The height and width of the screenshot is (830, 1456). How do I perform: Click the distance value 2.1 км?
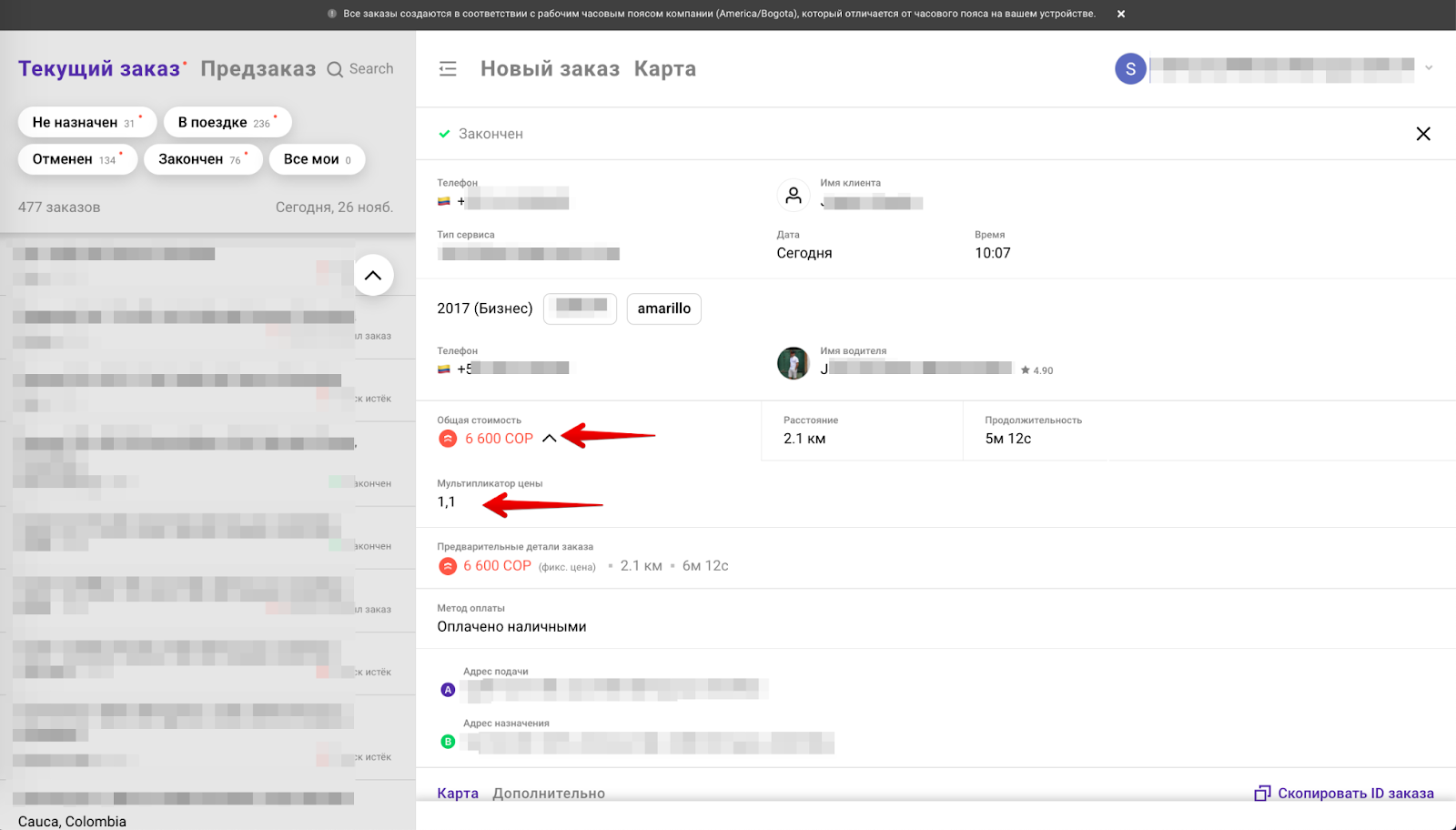click(x=804, y=439)
